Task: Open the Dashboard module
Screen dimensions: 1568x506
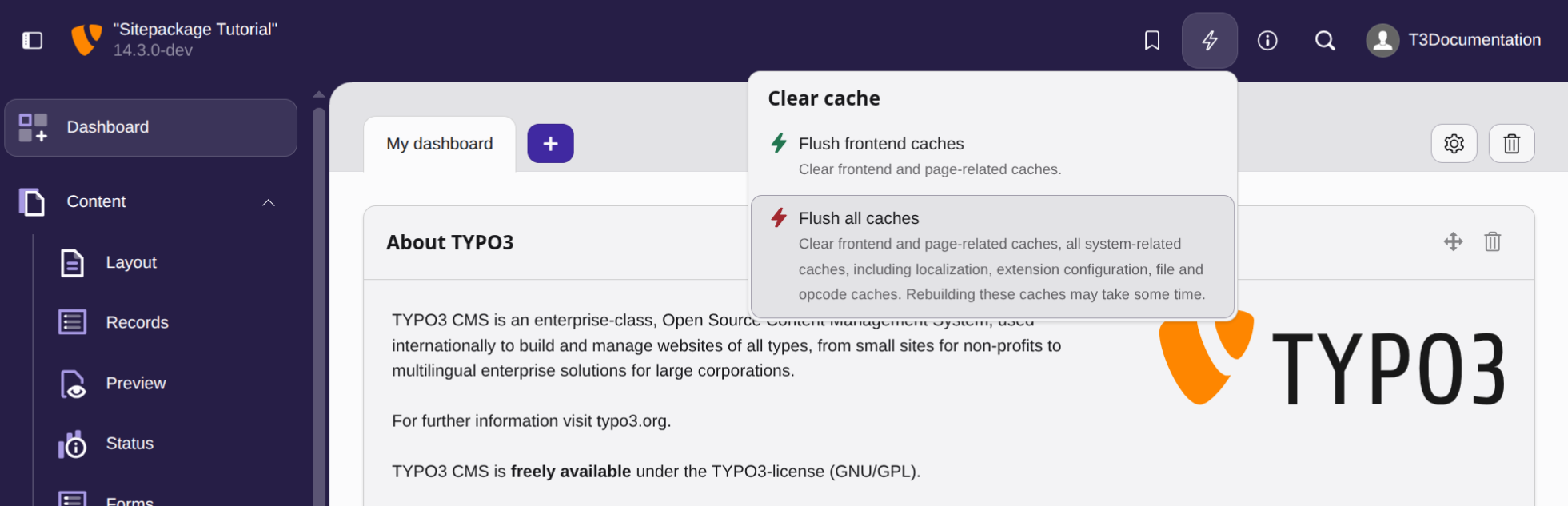Action: (x=151, y=127)
